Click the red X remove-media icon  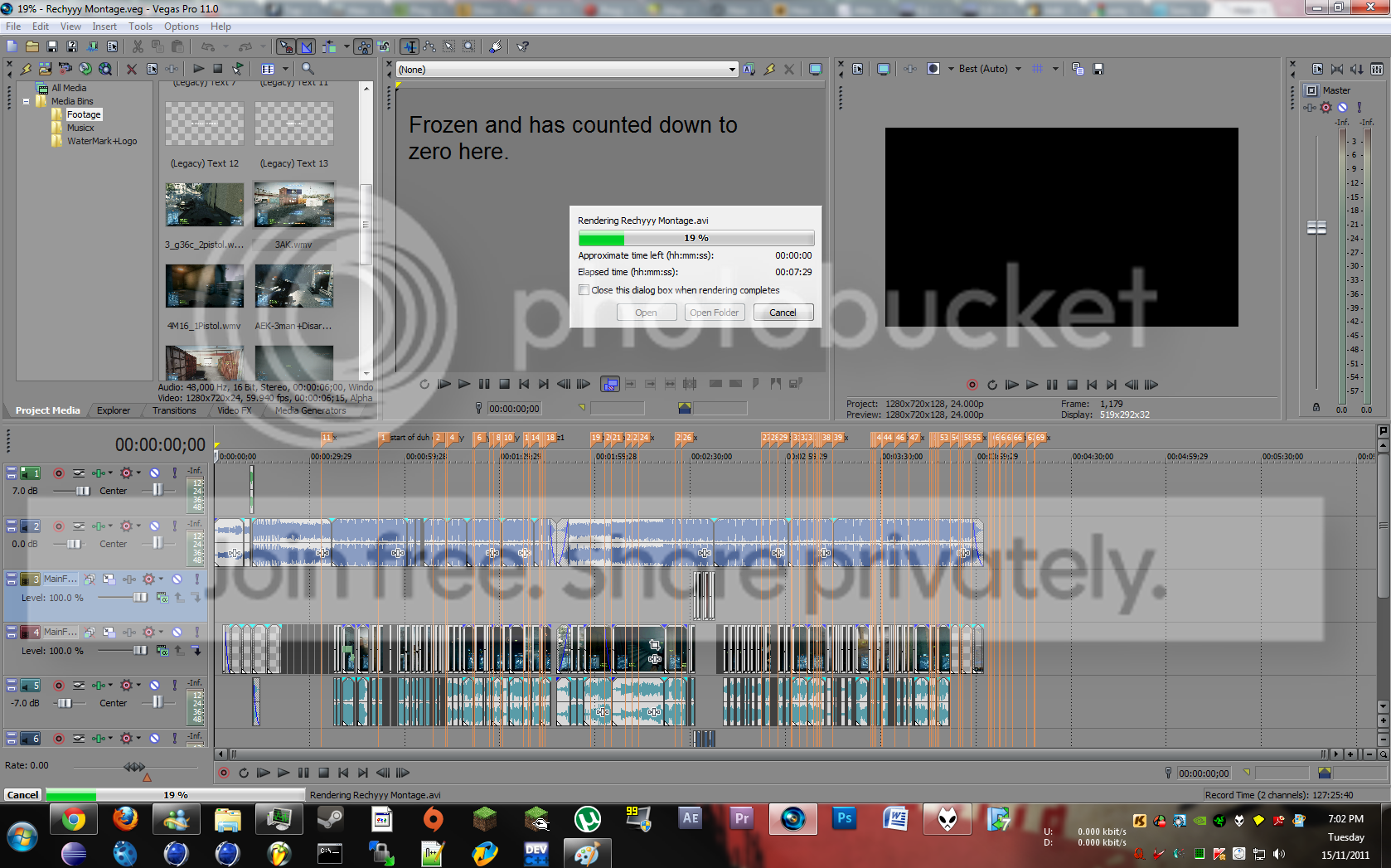pos(132,69)
